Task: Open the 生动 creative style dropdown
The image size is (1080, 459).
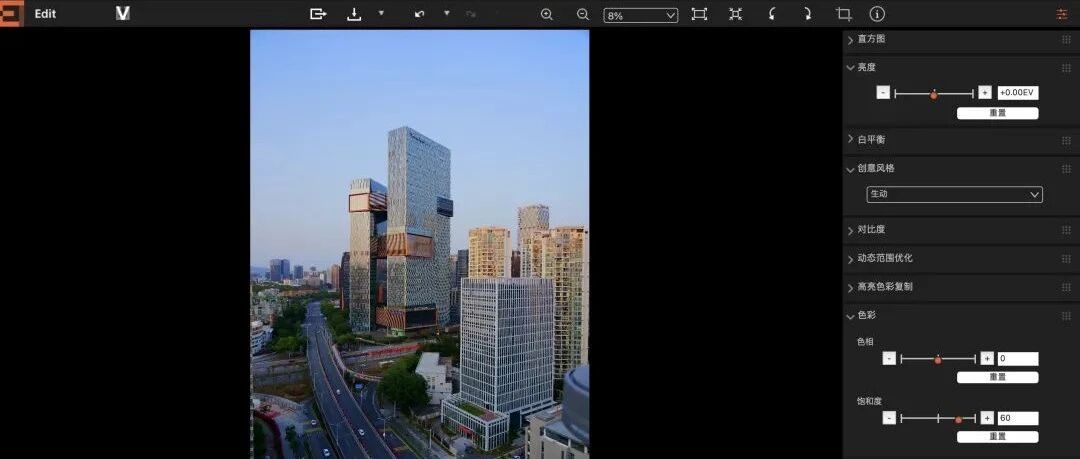Action: [954, 194]
